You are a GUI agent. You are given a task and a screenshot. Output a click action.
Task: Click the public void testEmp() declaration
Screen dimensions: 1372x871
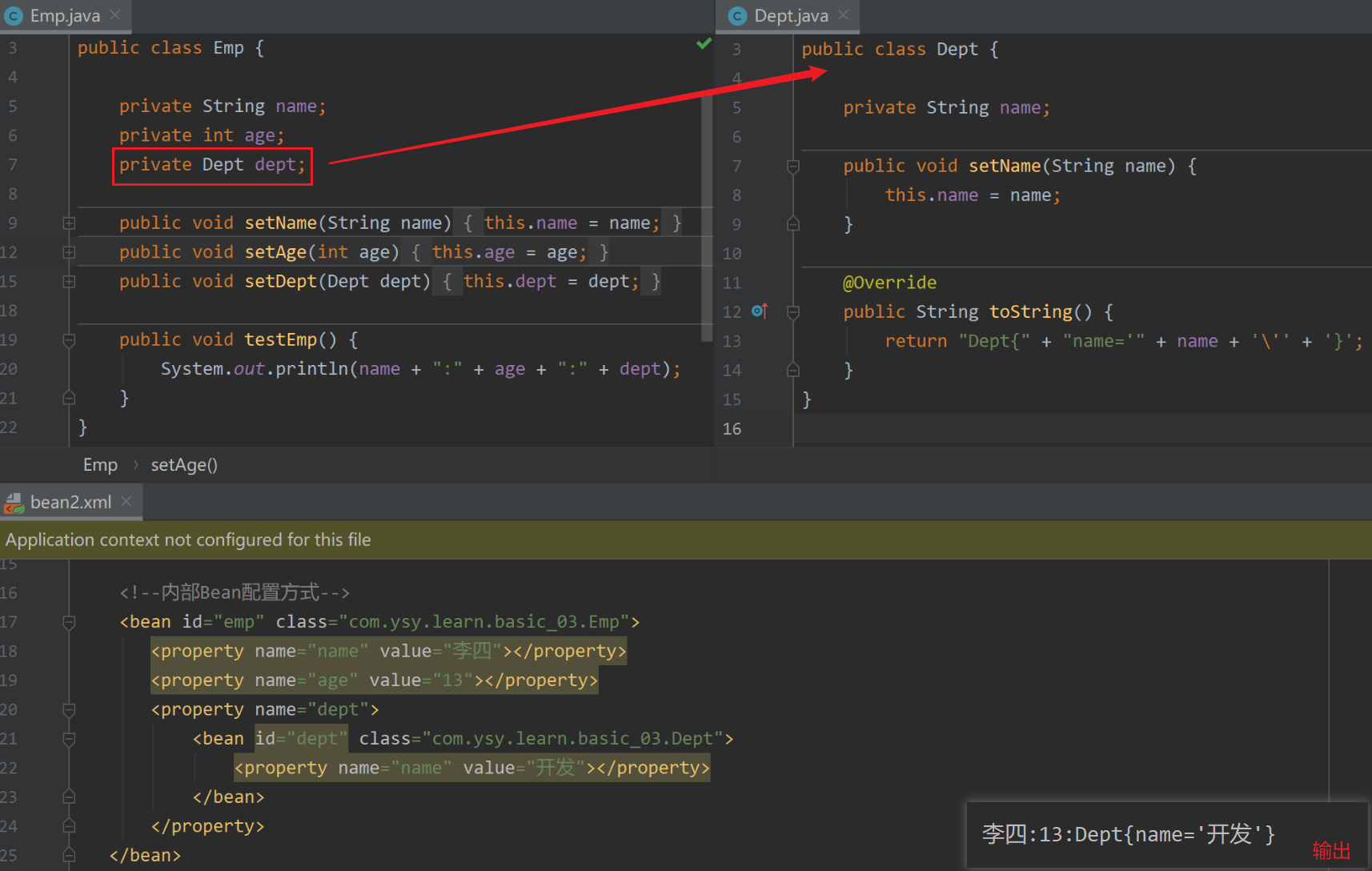239,340
